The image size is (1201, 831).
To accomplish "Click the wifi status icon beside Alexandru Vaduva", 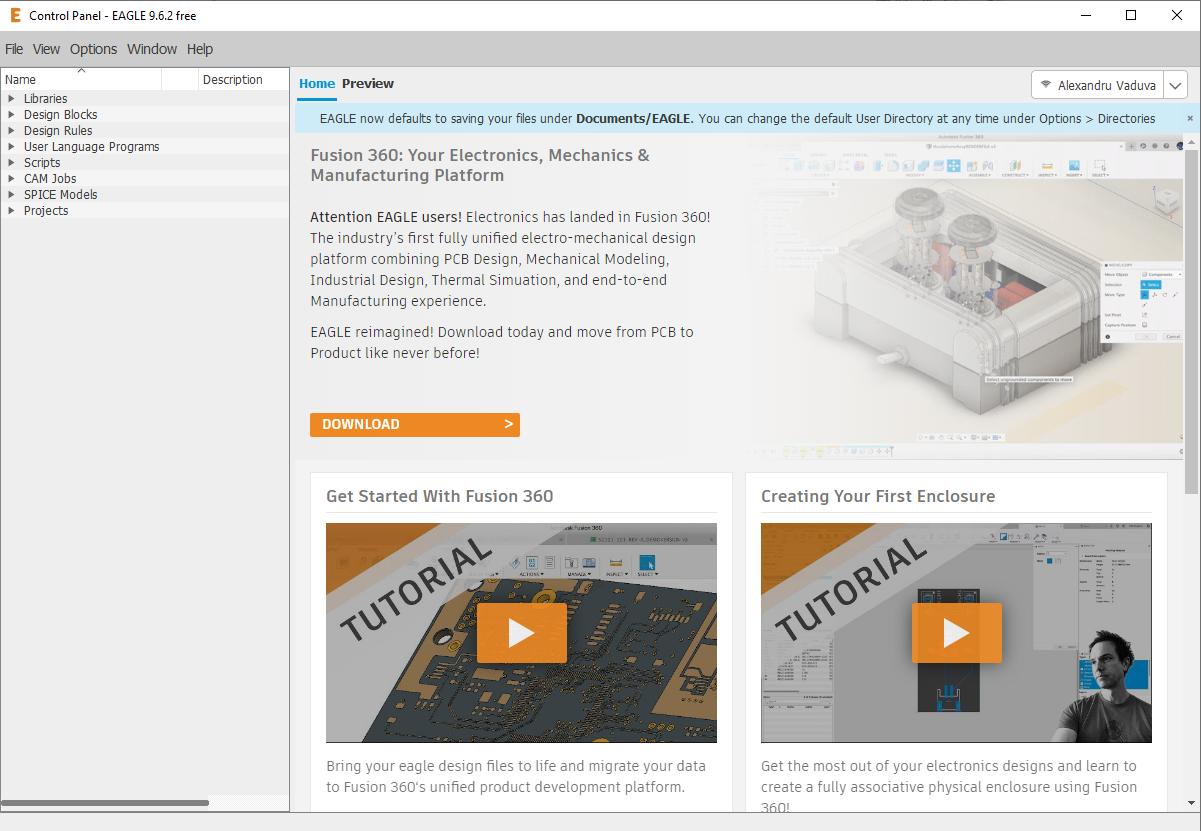I will tap(1046, 86).
